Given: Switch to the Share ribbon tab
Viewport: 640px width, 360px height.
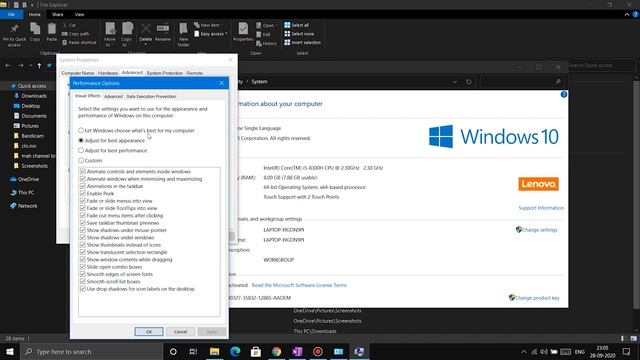Looking at the screenshot, I should (x=58, y=14).
